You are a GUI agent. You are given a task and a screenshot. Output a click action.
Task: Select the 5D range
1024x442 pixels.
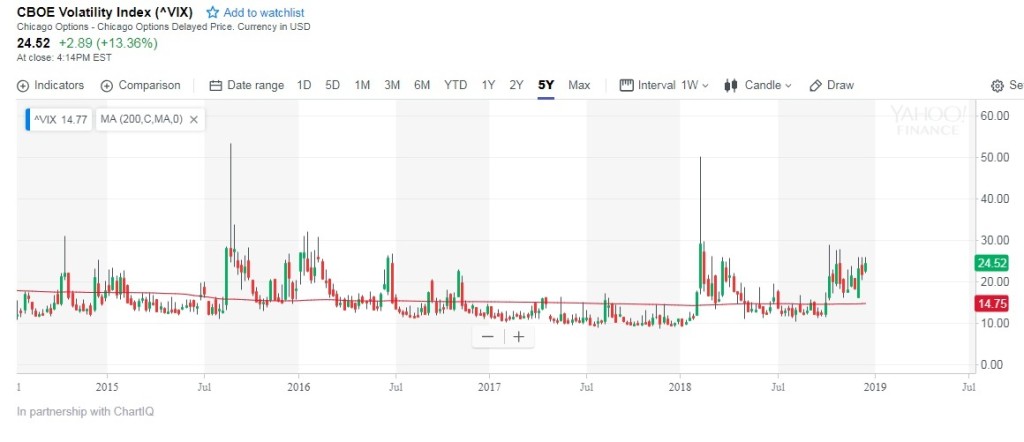tap(332, 85)
